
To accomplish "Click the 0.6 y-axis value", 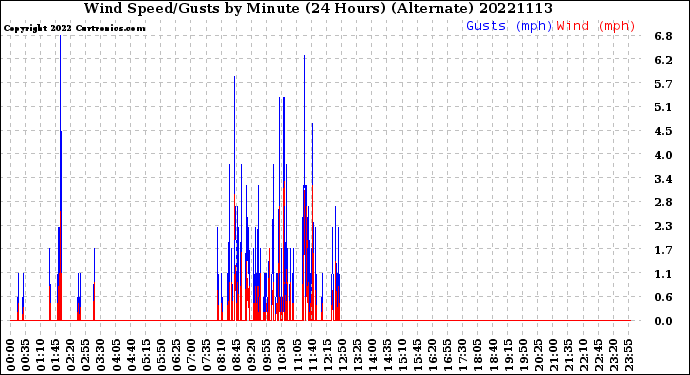I will click(664, 298).
